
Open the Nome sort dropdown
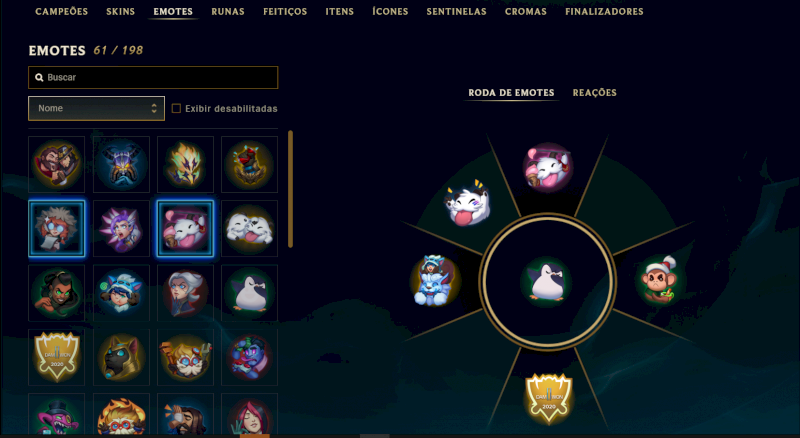tap(96, 108)
